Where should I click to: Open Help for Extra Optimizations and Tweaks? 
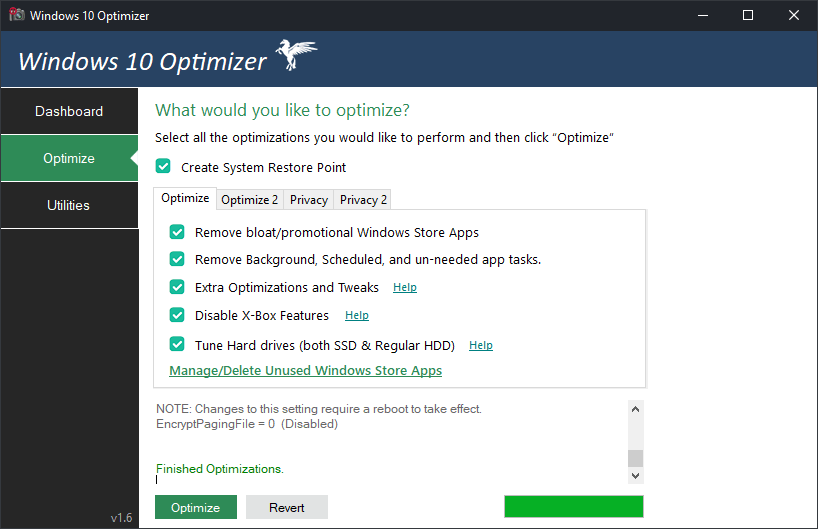pos(405,287)
